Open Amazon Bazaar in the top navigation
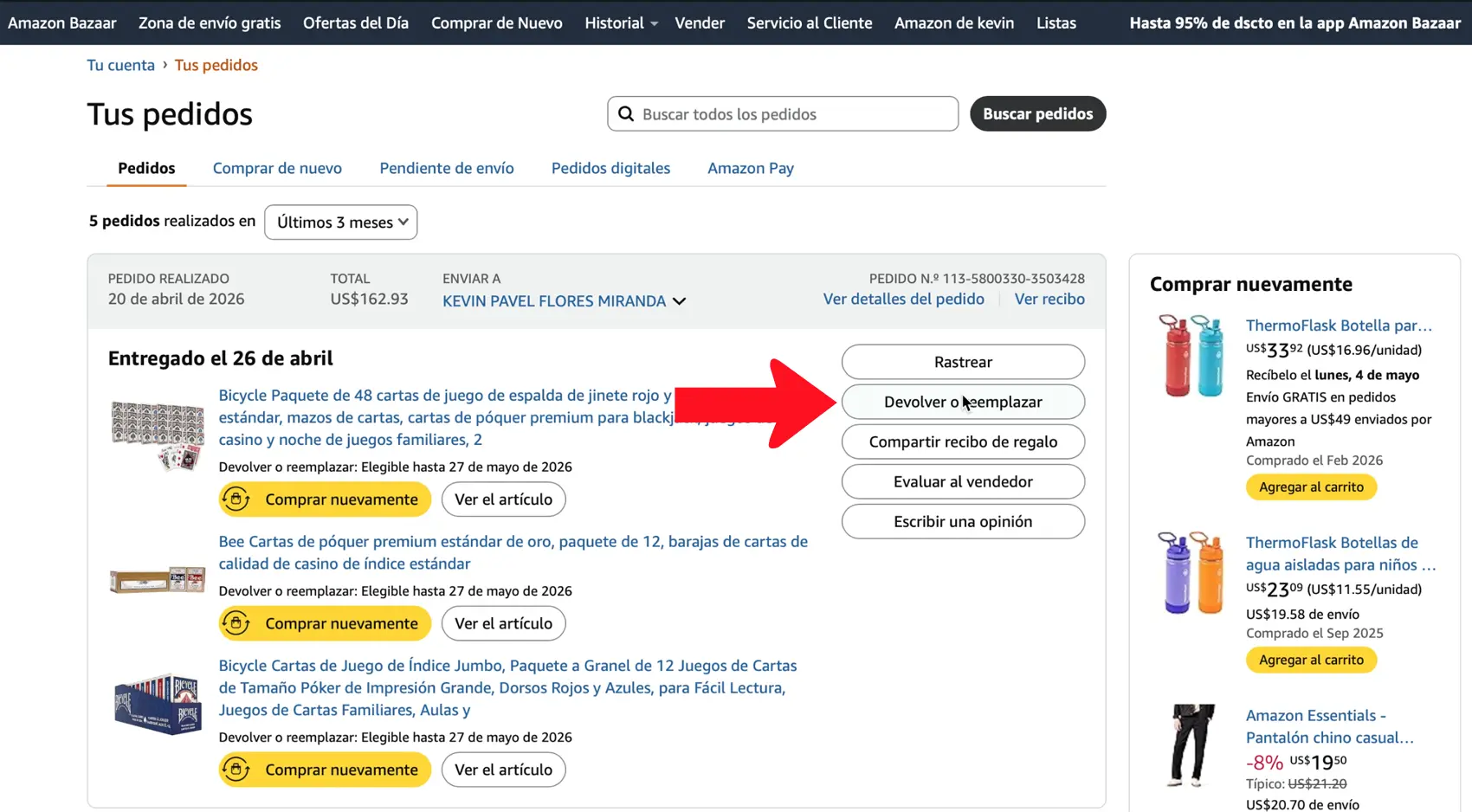1472x812 pixels. [x=62, y=23]
